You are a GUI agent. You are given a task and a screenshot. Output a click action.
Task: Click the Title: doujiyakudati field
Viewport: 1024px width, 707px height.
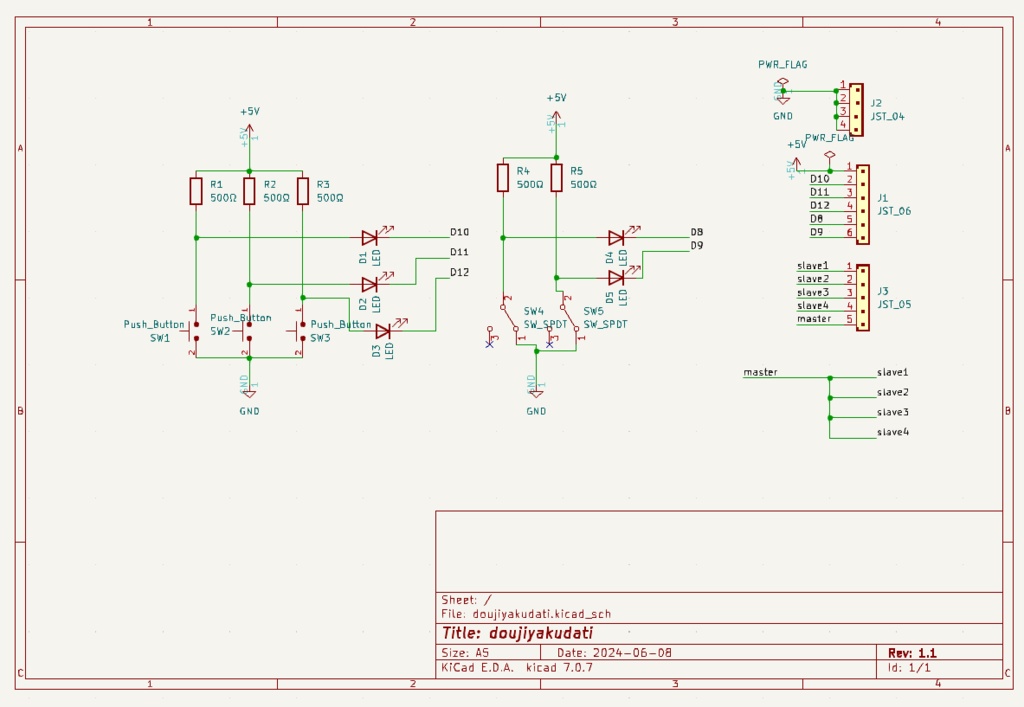point(518,633)
